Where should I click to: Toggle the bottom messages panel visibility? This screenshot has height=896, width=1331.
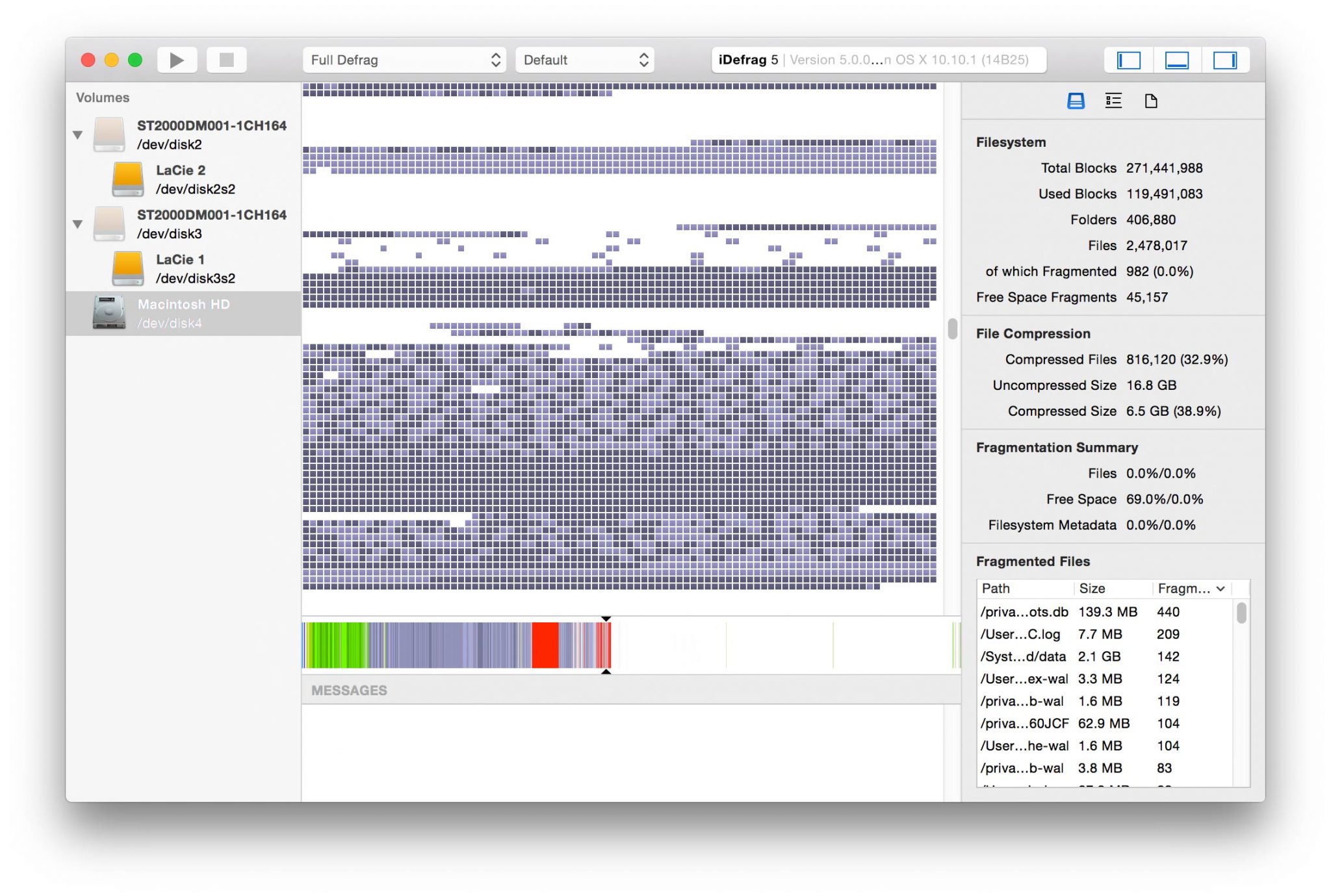1177,60
